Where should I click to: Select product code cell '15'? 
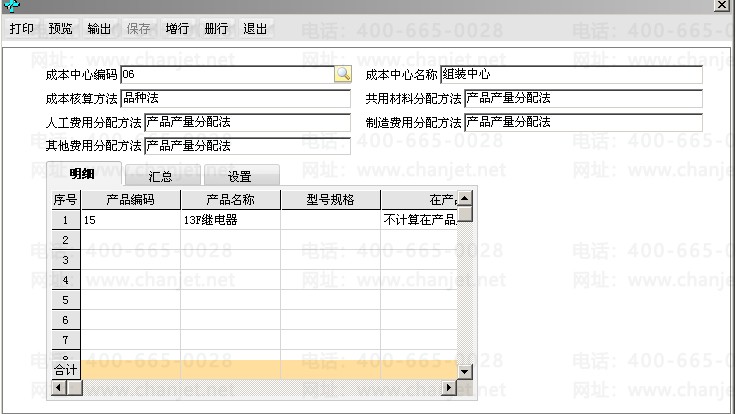(131, 220)
